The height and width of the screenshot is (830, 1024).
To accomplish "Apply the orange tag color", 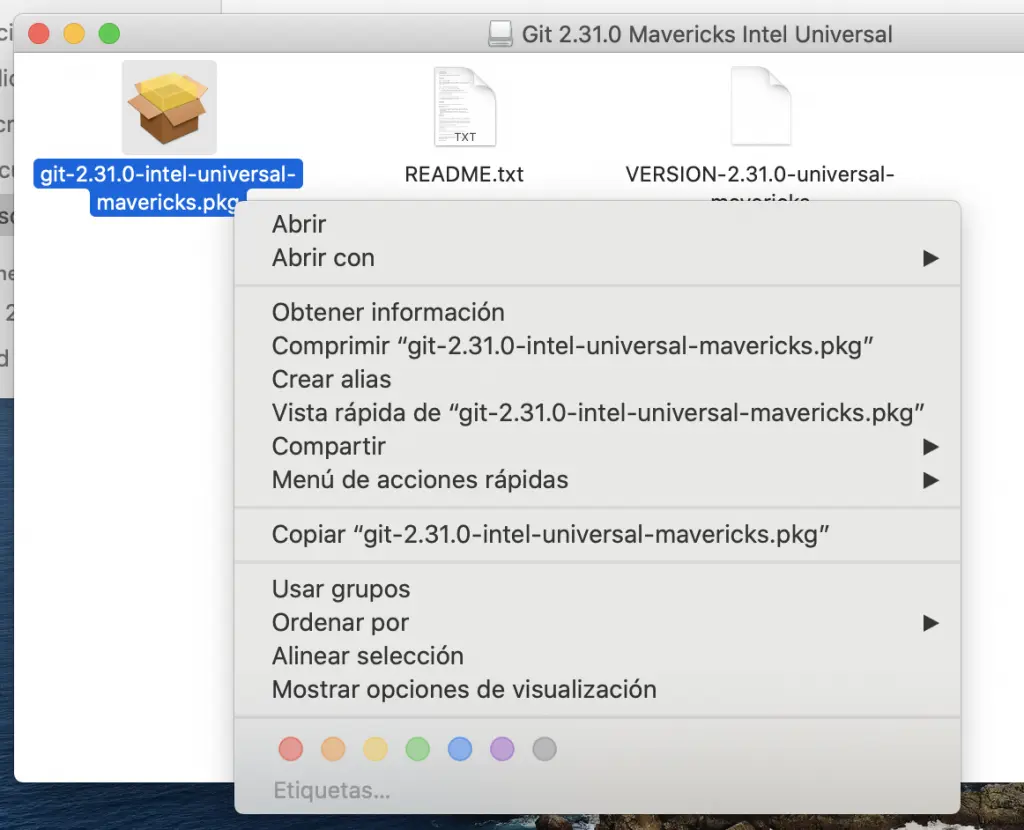I will click(333, 749).
